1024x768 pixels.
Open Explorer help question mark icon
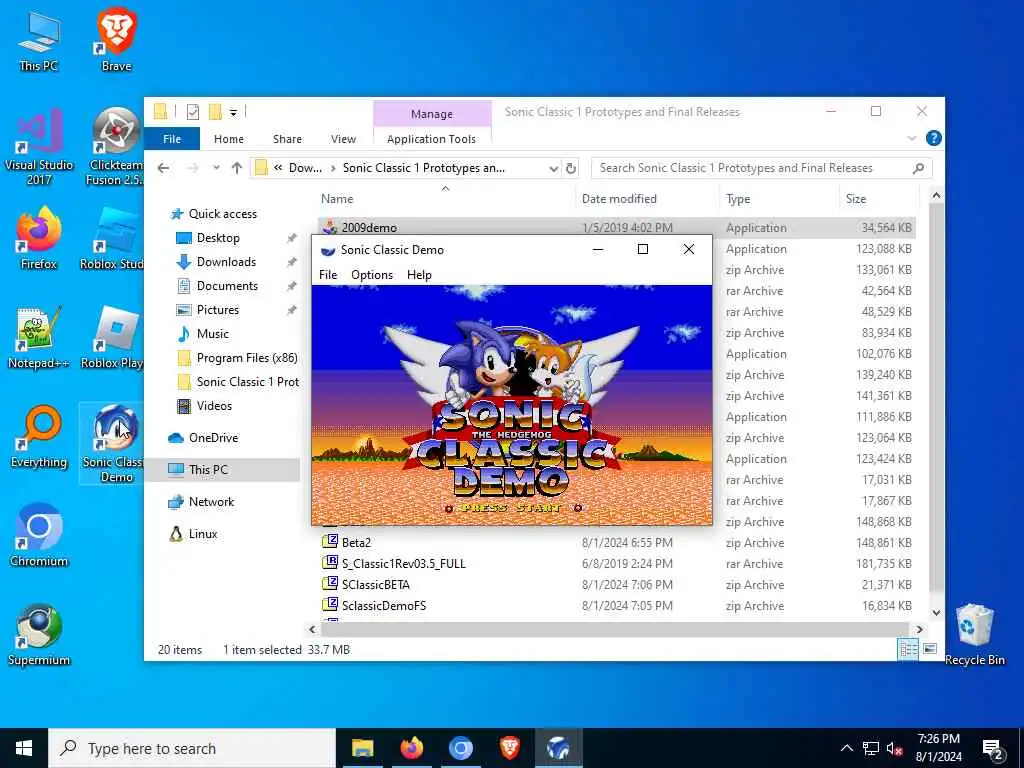pyautogui.click(x=934, y=138)
